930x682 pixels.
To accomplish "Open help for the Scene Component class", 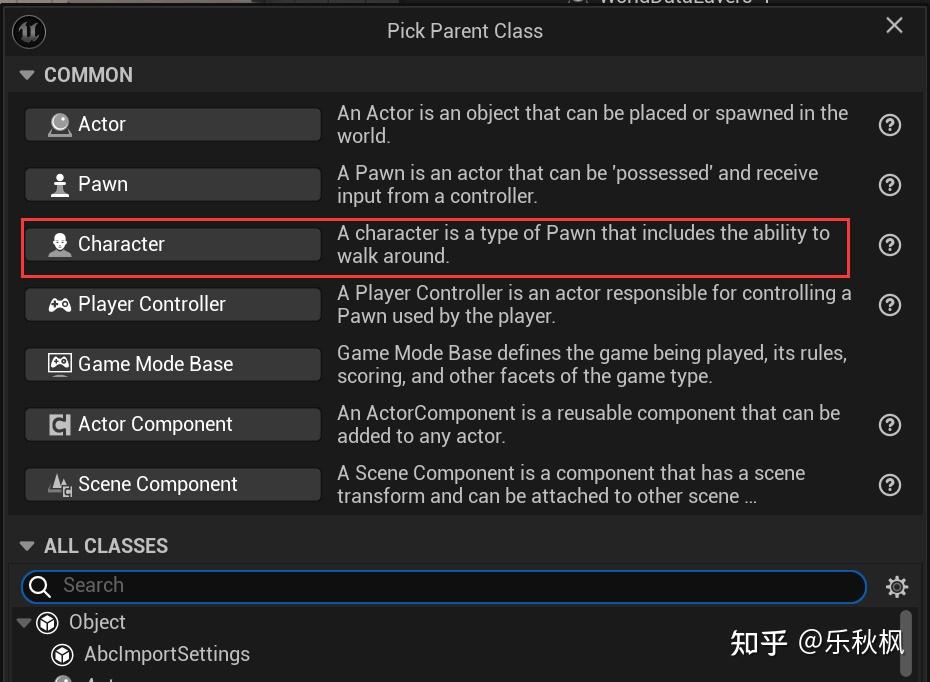I will (x=890, y=485).
